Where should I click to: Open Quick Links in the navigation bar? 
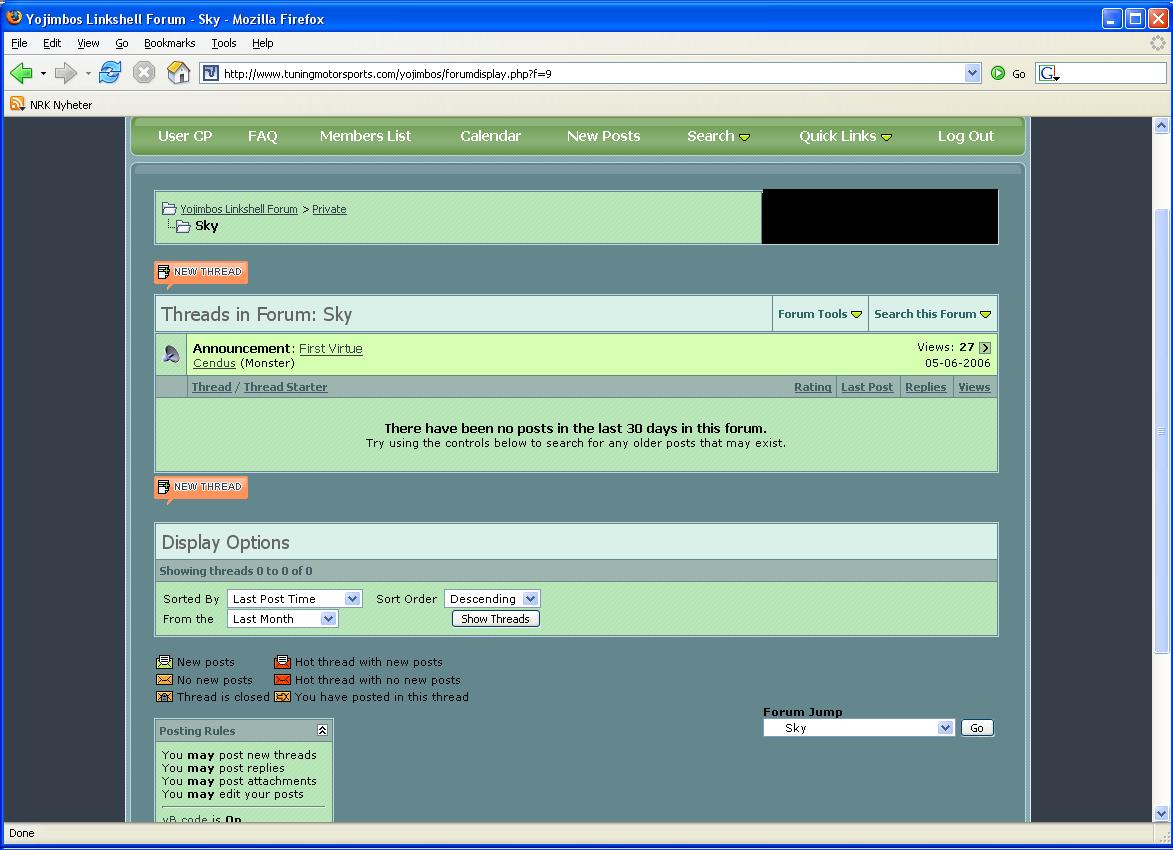click(845, 136)
